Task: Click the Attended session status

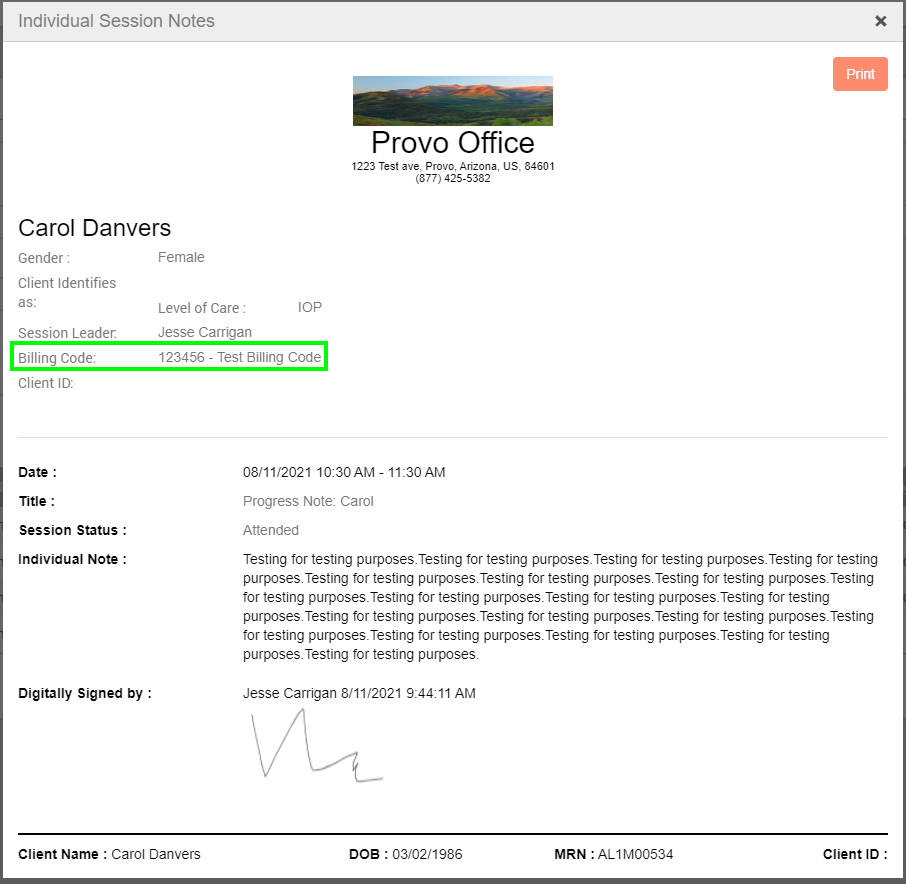Action: coord(271,530)
